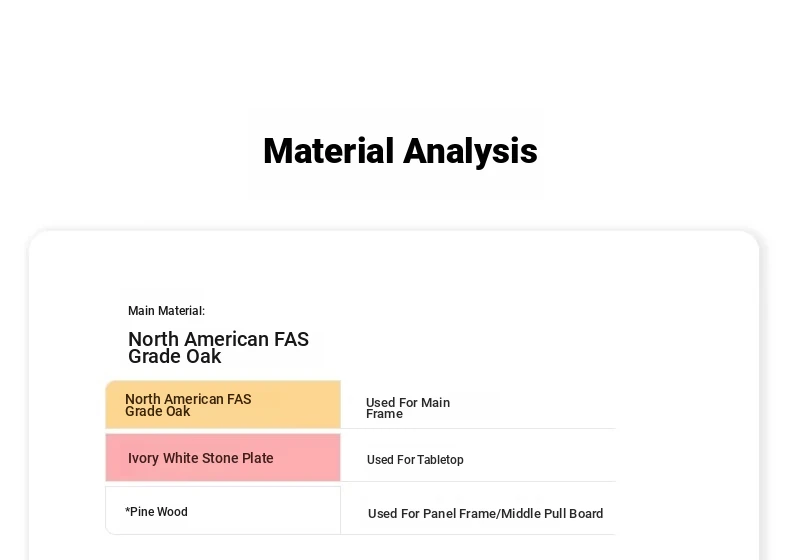Click the orange North American FAS Grade Oak cell
790x560 pixels.
[x=223, y=405]
